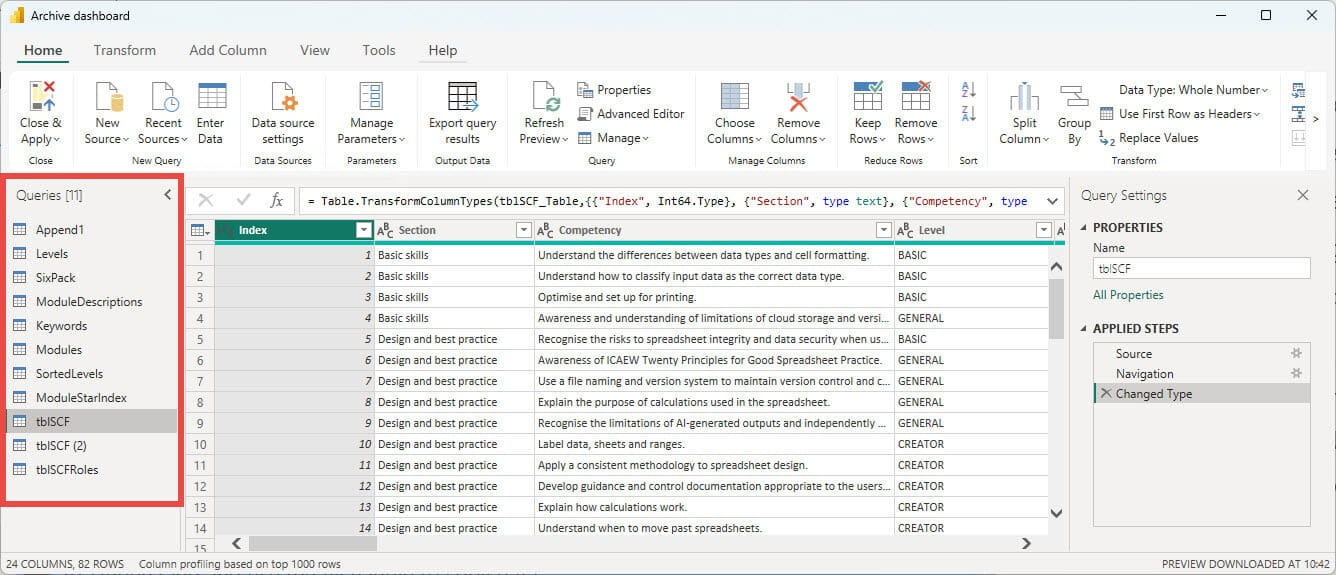Click the Manage Parameters icon
This screenshot has width=1336, height=575.
click(371, 97)
